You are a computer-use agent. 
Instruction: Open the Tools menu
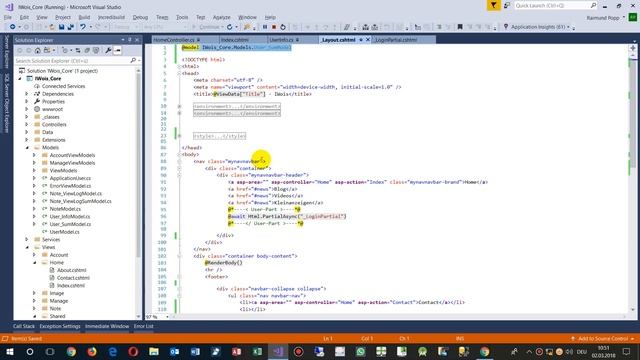coord(182,17)
